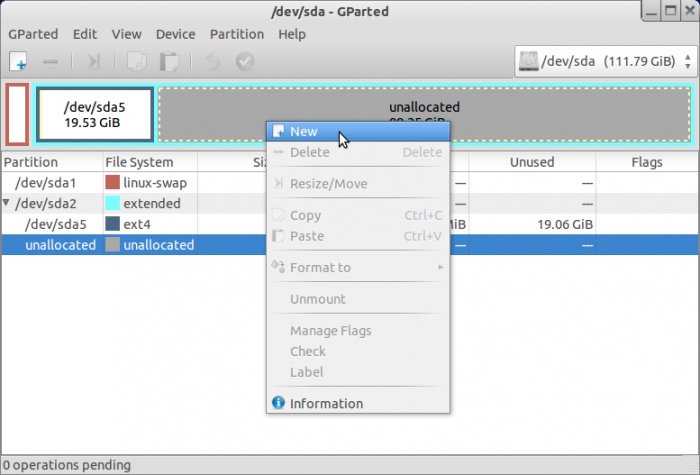This screenshot has width=700, height=475.
Task: Choose Resize/Move in the context menu
Action: click(358, 183)
